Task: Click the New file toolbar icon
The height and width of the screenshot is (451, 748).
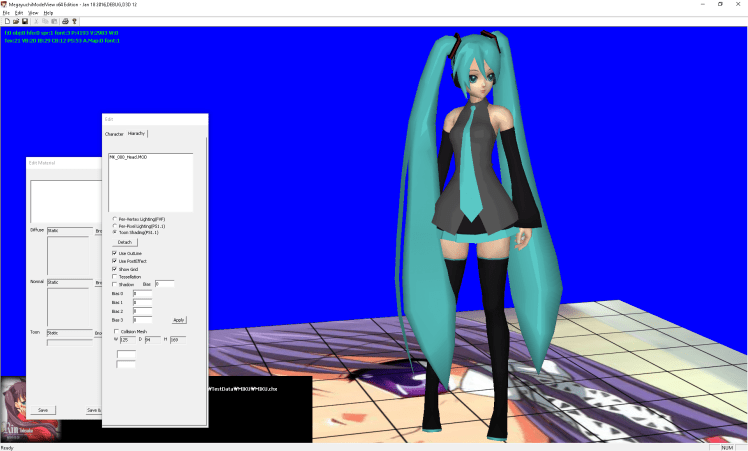Action: point(7,21)
